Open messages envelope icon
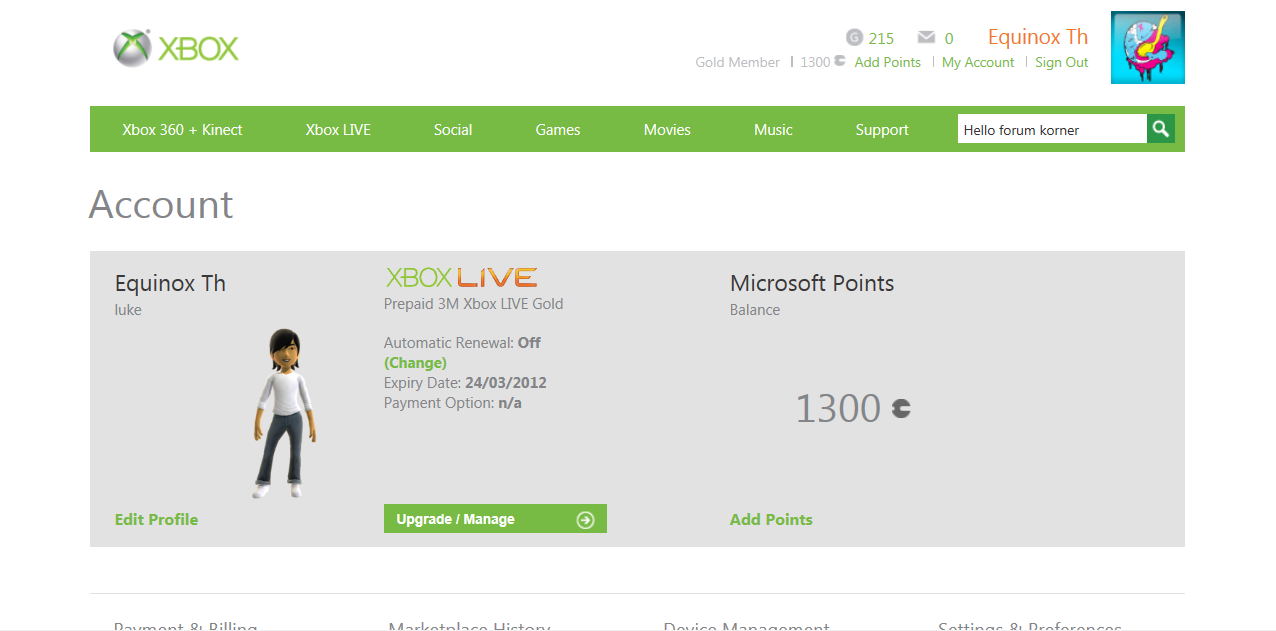This screenshot has height=631, width=1276. coord(927,38)
